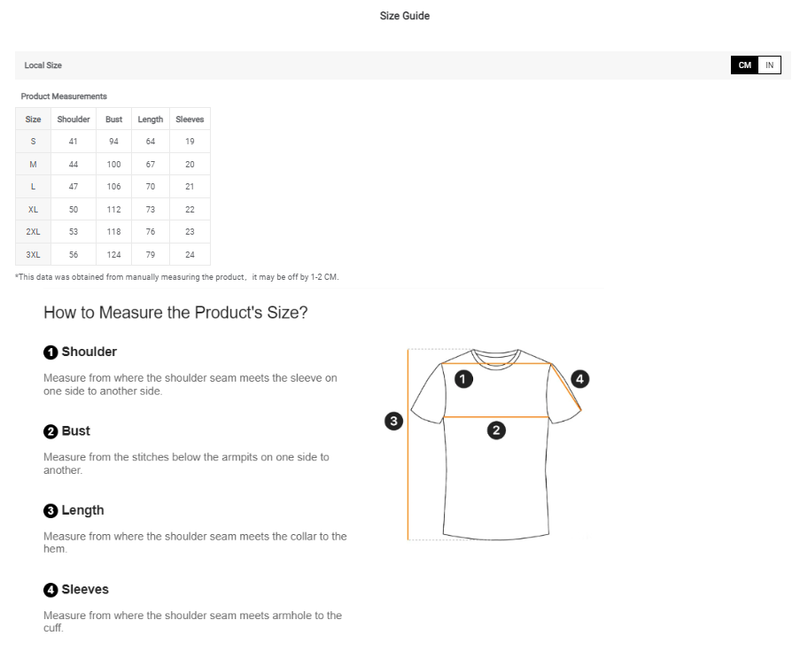The height and width of the screenshot is (658, 800).
Task: Click the Sleeves column header
Action: pos(190,119)
